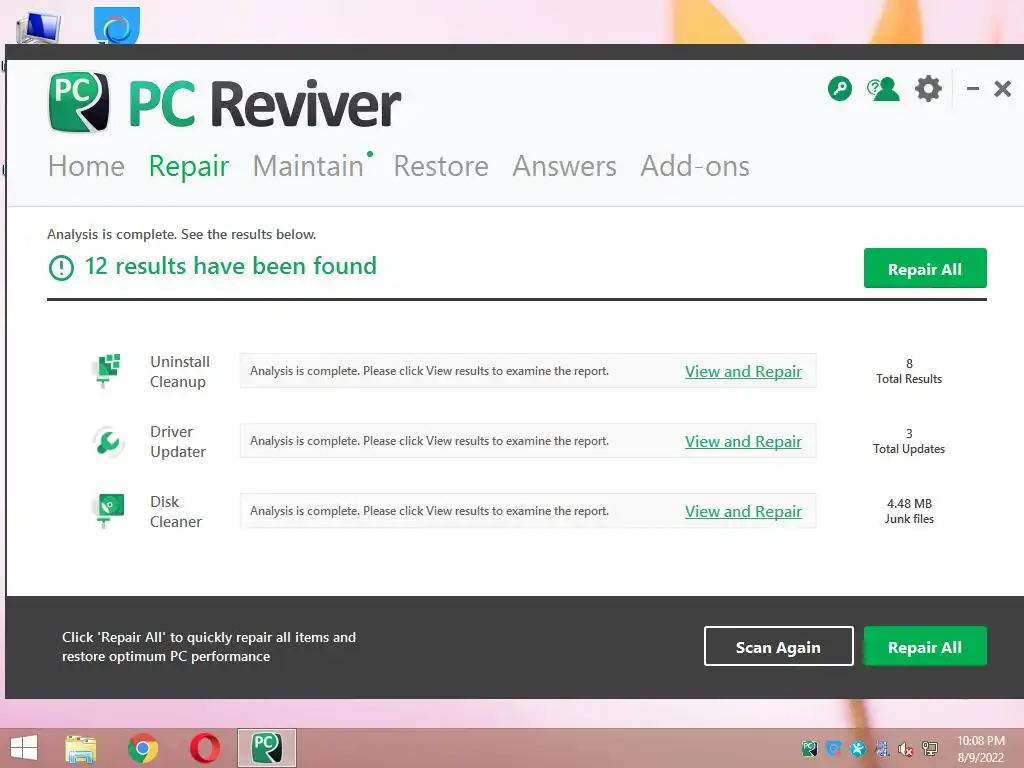The width and height of the screenshot is (1024, 768).
Task: Open the help and support person icon
Action: click(x=882, y=89)
